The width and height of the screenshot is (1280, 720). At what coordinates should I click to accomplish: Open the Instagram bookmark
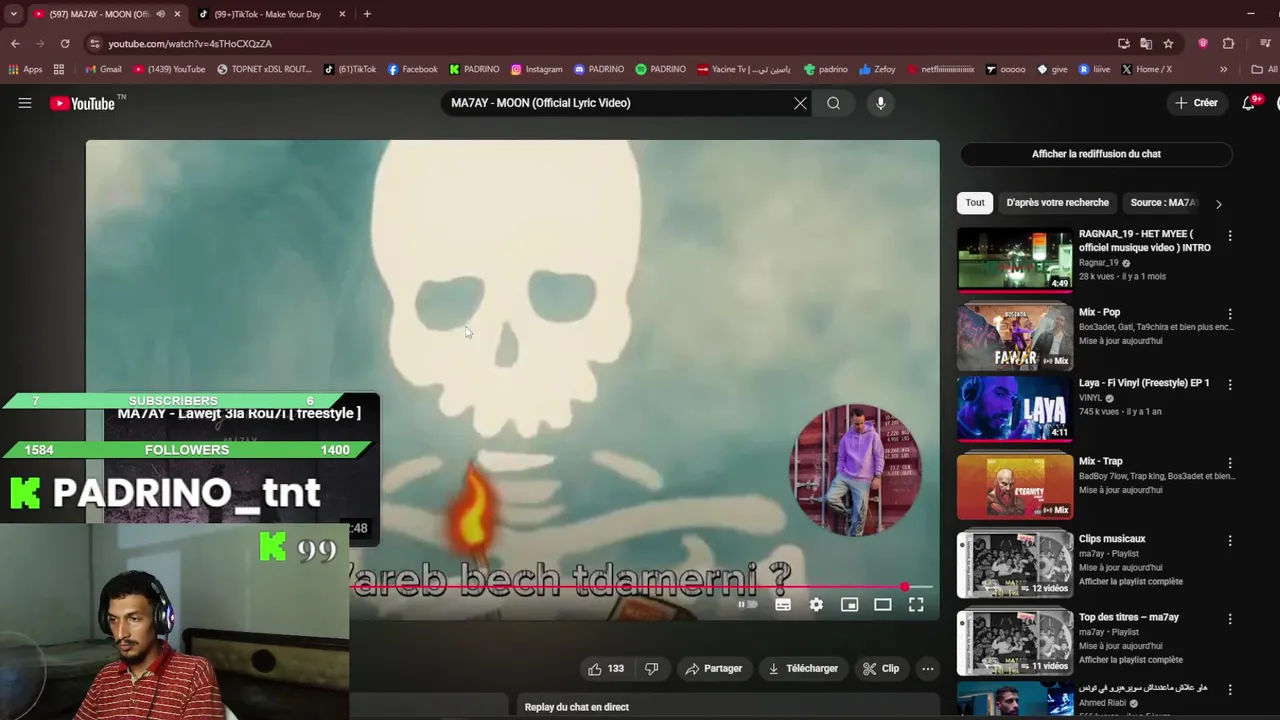click(x=536, y=69)
